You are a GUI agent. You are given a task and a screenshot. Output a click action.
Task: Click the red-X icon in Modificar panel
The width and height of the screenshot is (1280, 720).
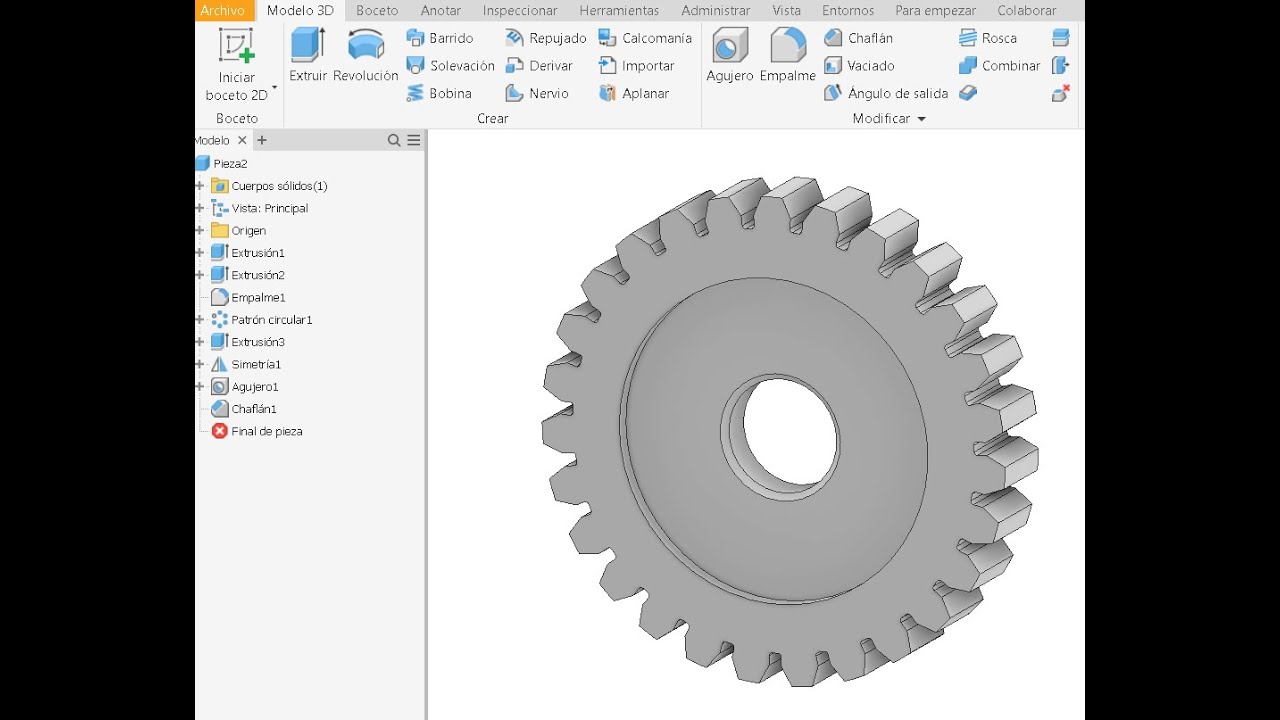[x=1061, y=93]
